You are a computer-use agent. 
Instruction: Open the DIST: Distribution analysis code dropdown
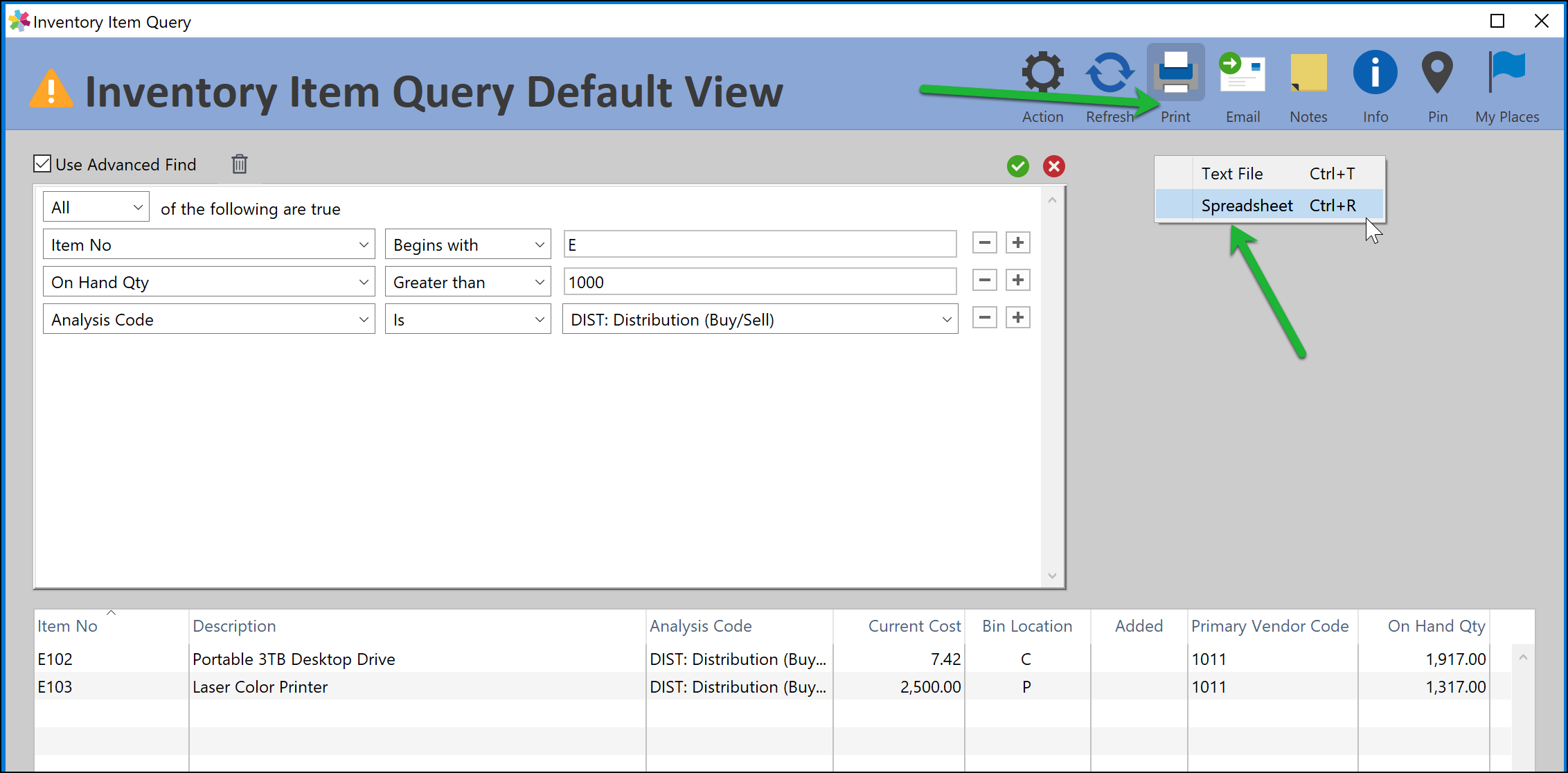click(759, 319)
